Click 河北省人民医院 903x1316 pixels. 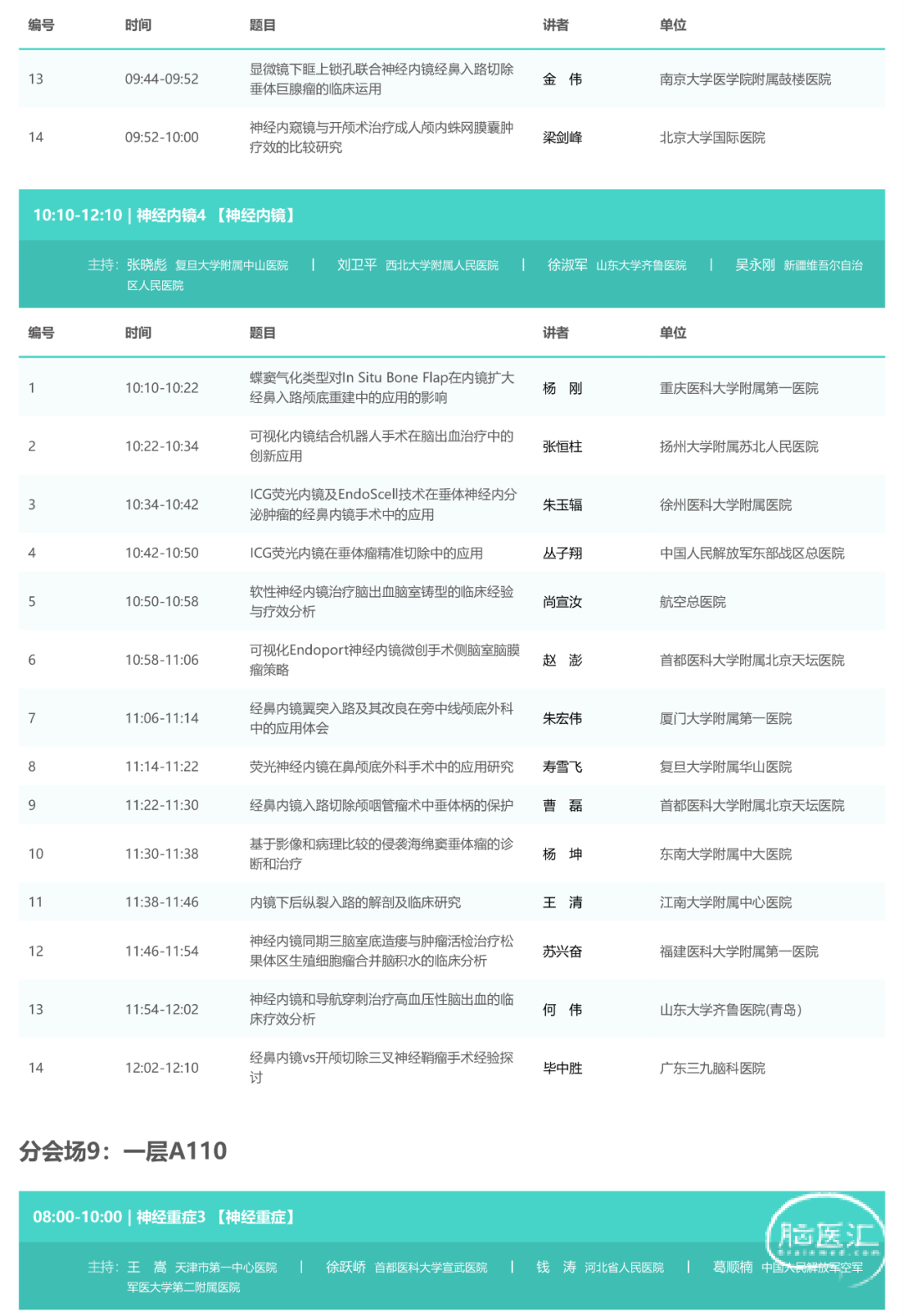tap(625, 1268)
